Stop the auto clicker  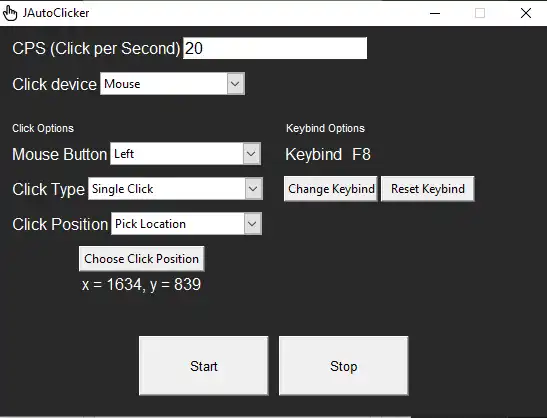point(344,366)
